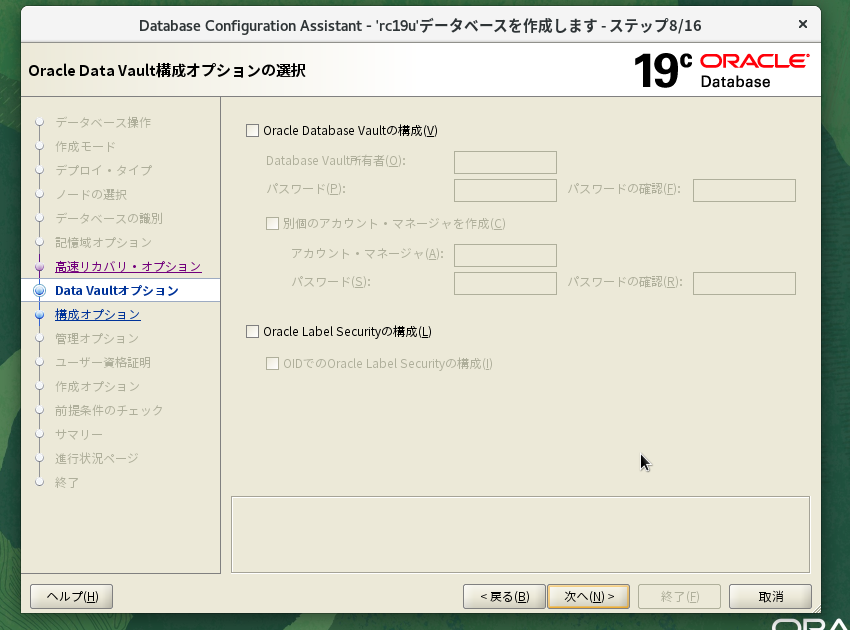
Task: Click the 構成オプション step bullet icon
Action: coord(39,314)
